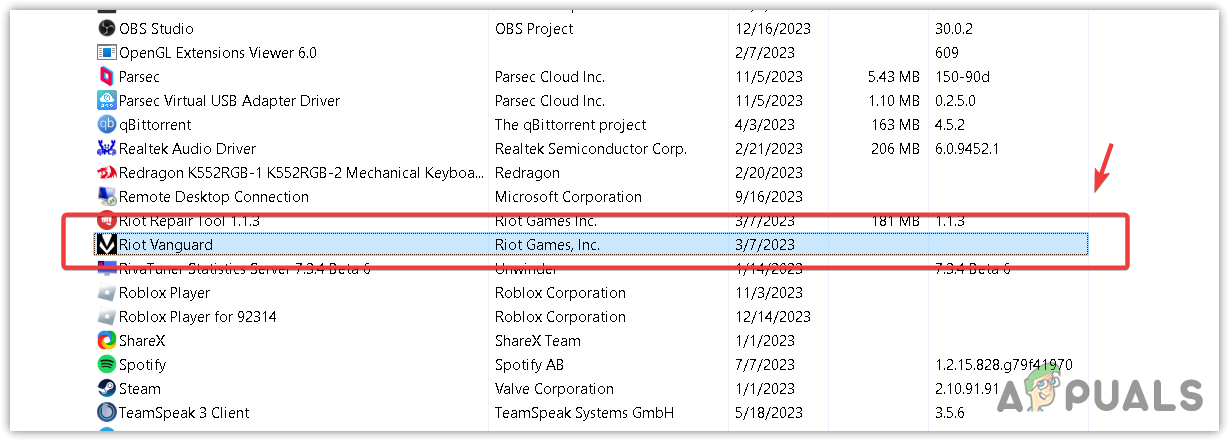Click the TeamSpeak 3 Client icon
The image size is (1229, 441).
tap(107, 413)
